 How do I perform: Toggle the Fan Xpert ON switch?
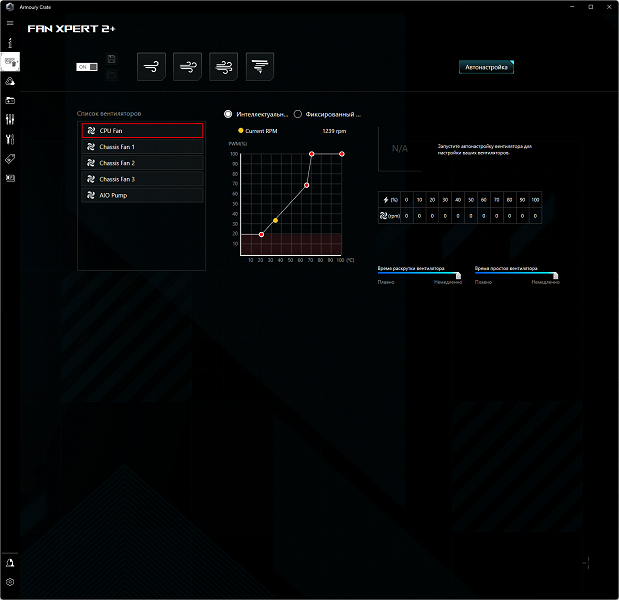pos(87,67)
